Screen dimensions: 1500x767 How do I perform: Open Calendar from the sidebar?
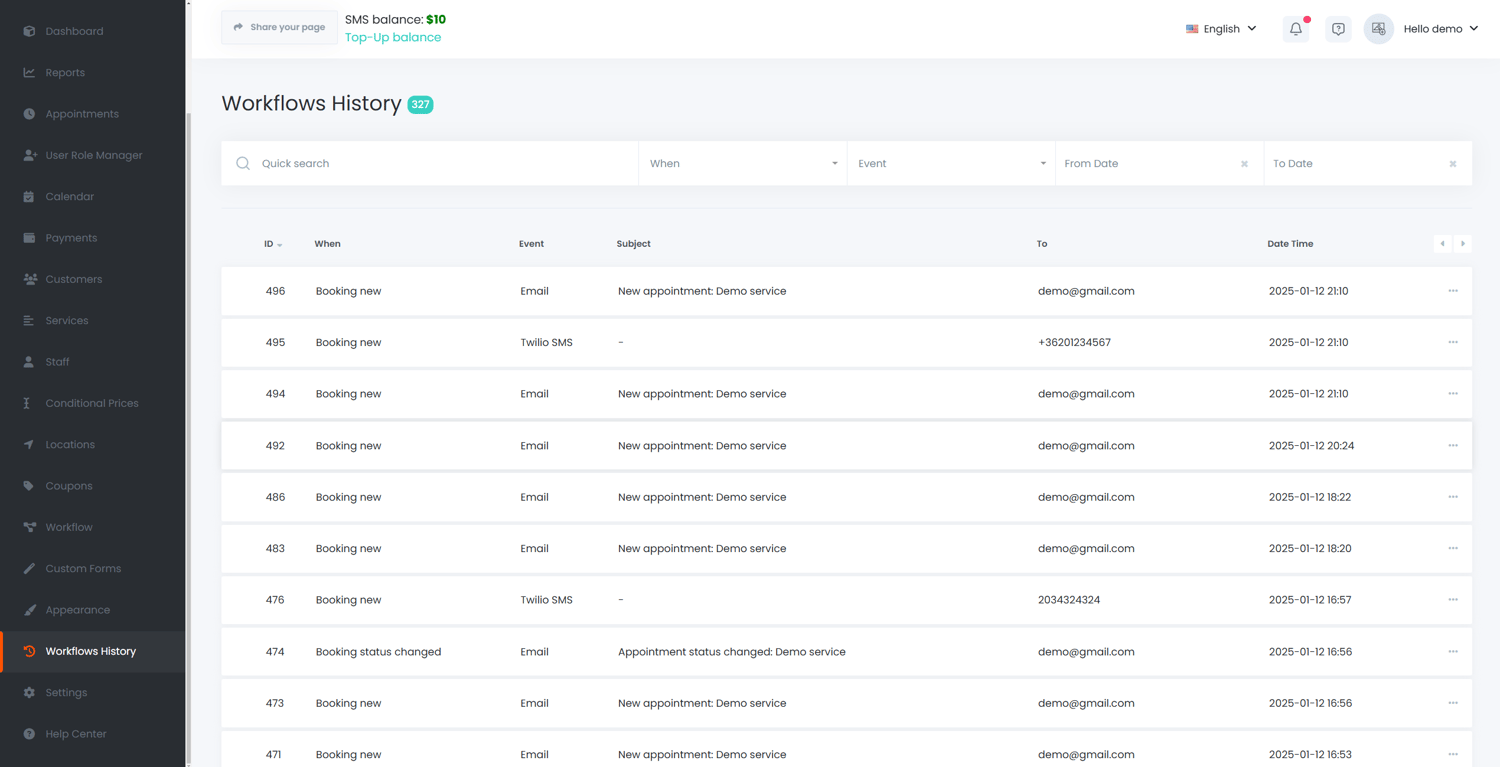(69, 197)
